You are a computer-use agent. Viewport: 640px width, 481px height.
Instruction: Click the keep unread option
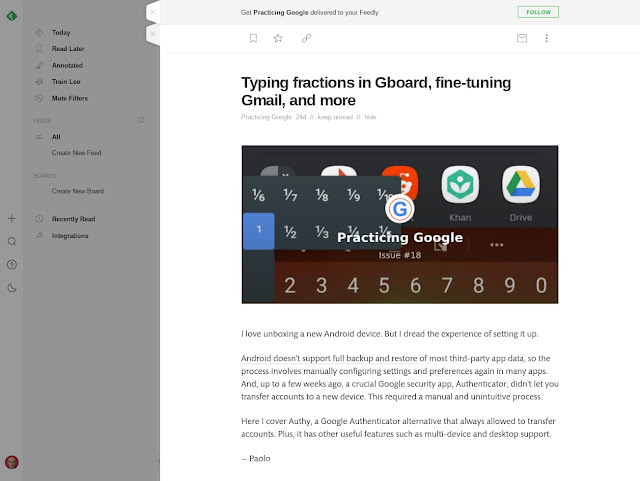(x=335, y=117)
